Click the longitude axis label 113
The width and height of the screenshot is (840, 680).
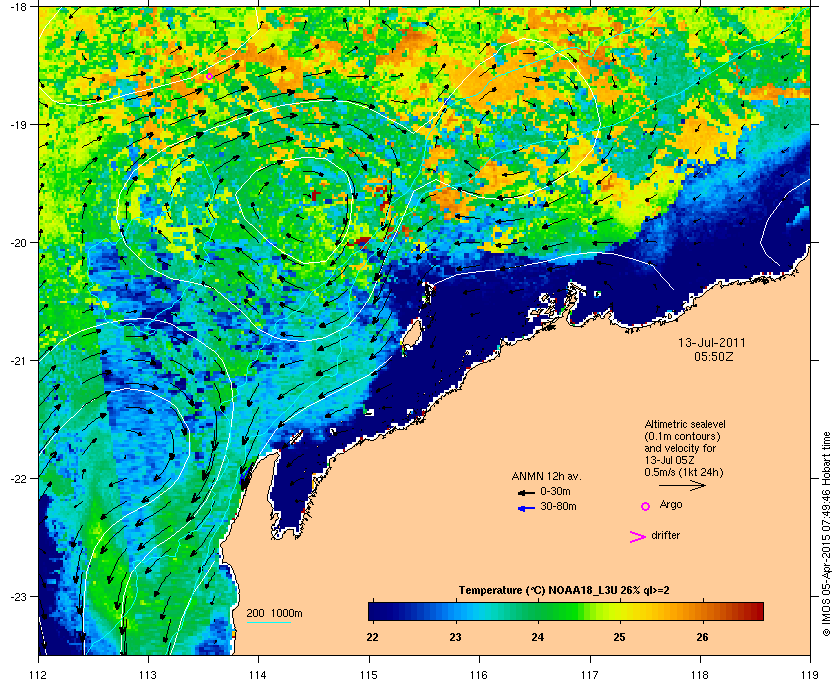[148, 675]
